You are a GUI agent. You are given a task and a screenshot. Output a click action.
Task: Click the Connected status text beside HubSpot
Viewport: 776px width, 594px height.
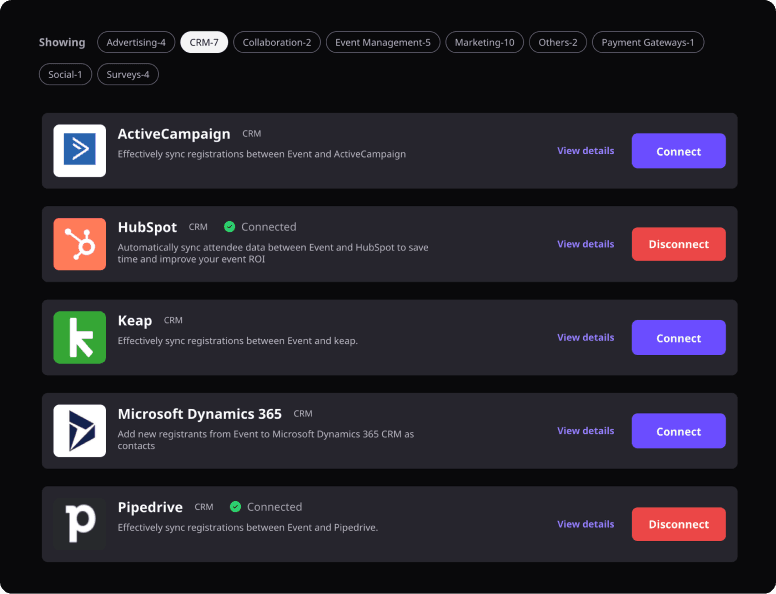point(269,227)
